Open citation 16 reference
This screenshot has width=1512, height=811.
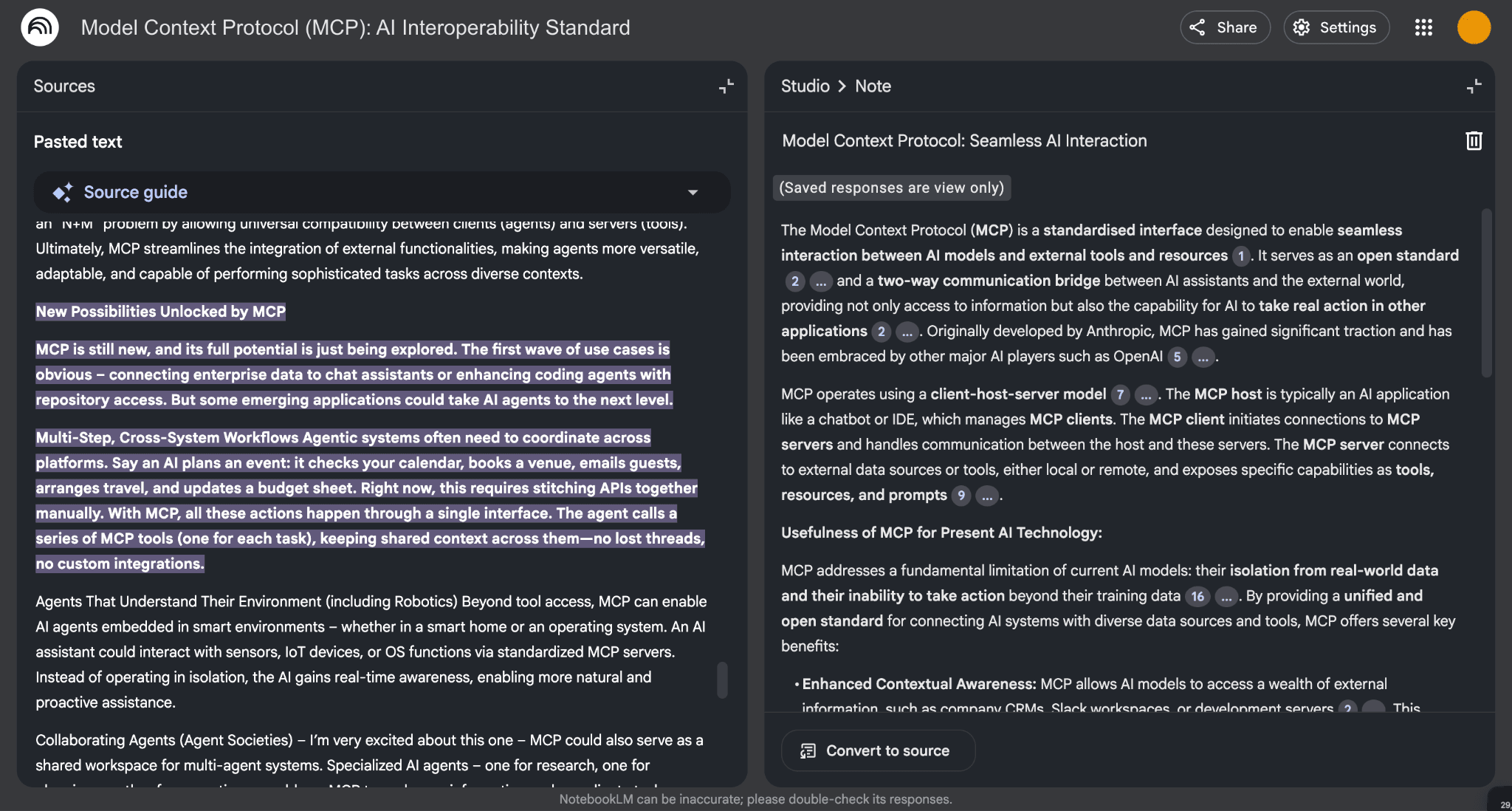[1197, 596]
